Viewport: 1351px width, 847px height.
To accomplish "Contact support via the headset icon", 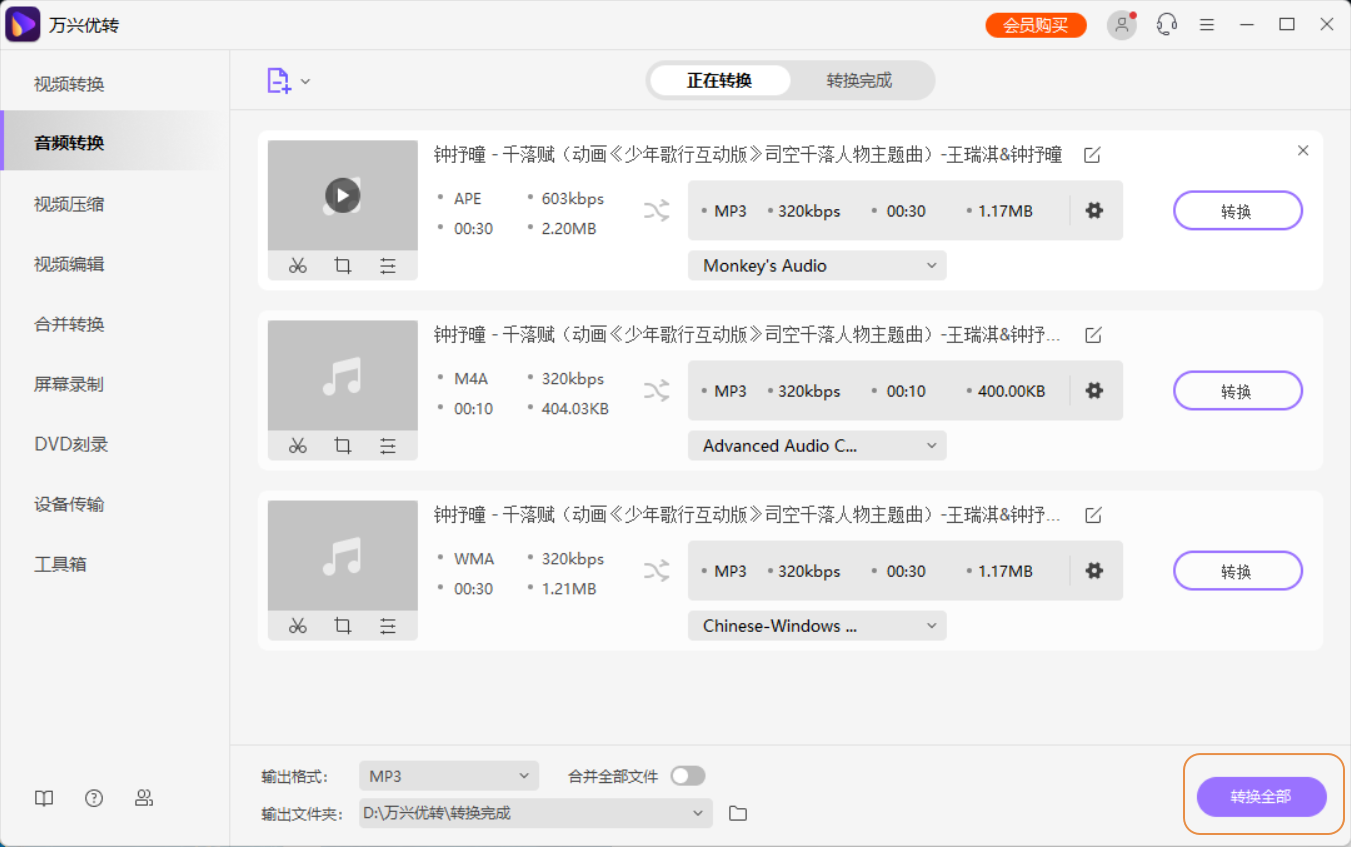I will click(x=1166, y=25).
